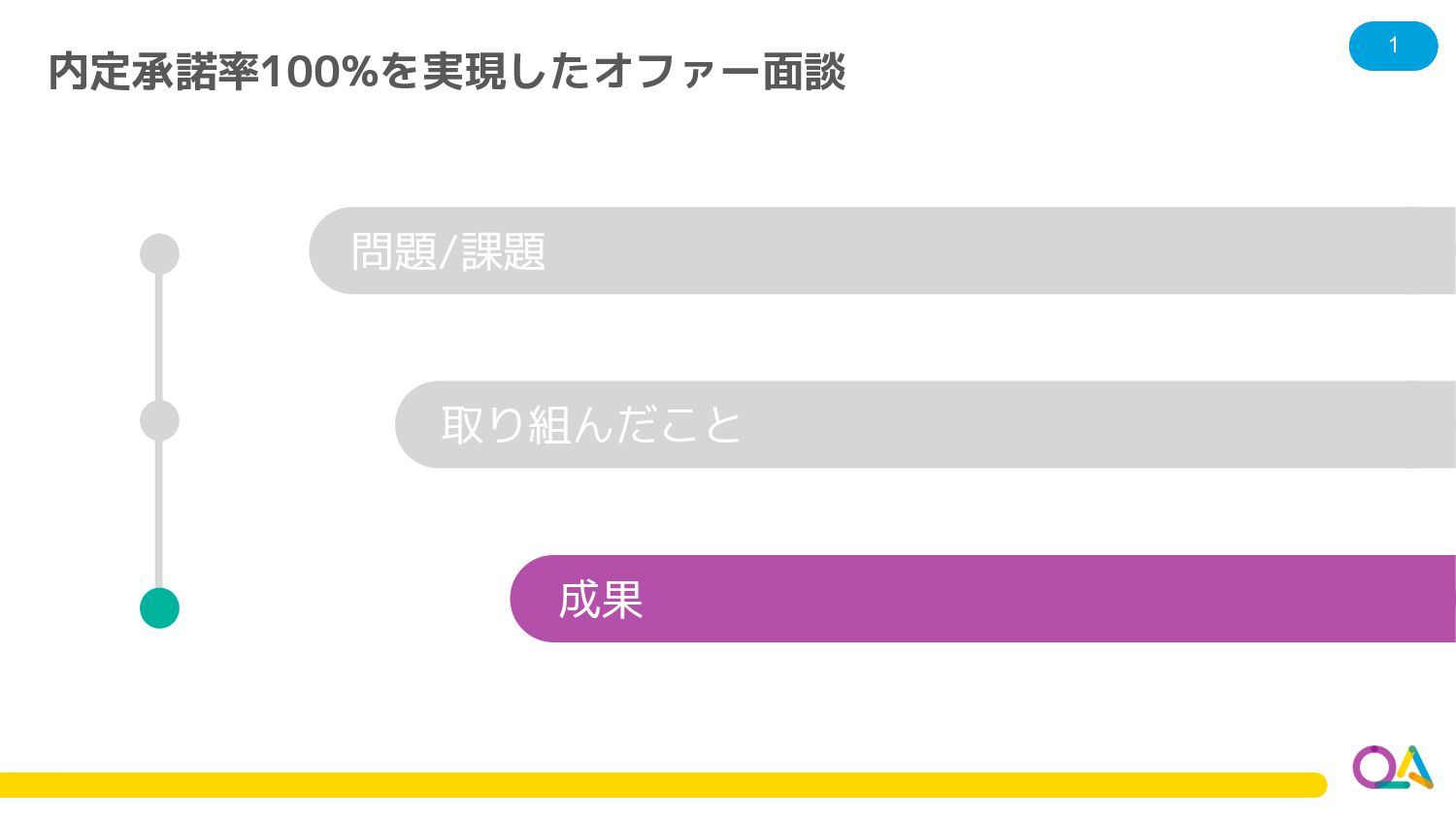
Task: Select the green timeline dot
Action: pyautogui.click(x=159, y=608)
